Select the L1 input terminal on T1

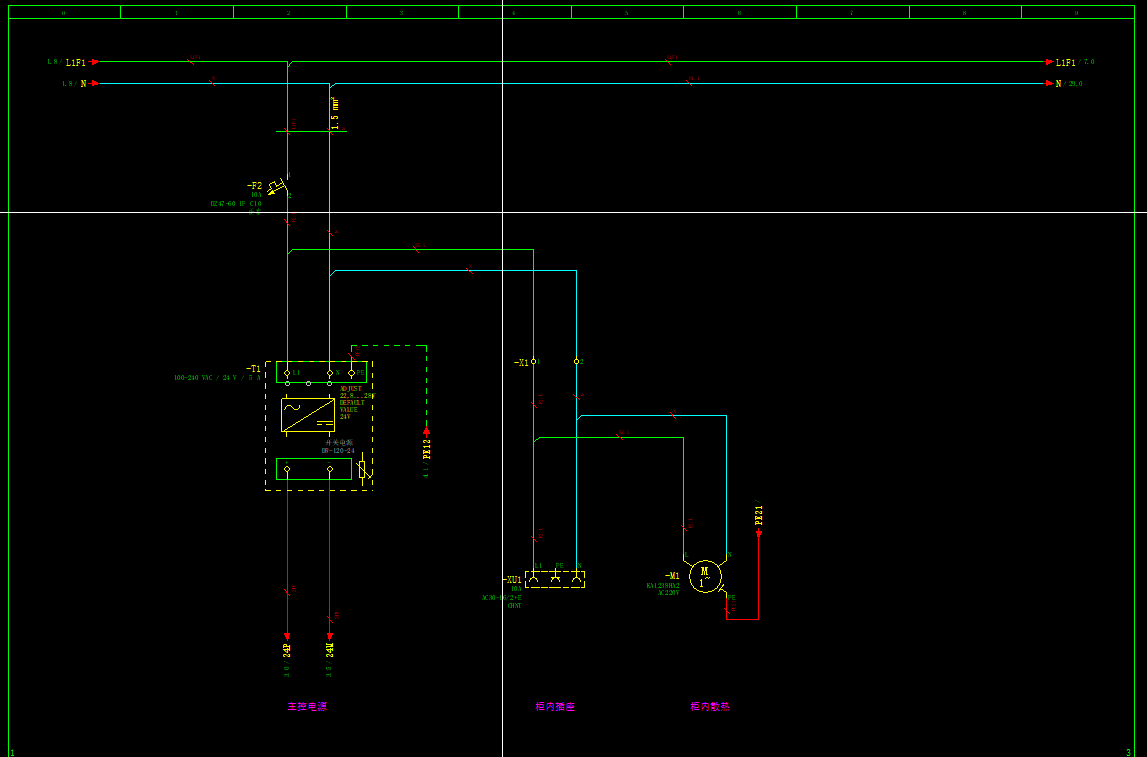point(287,373)
